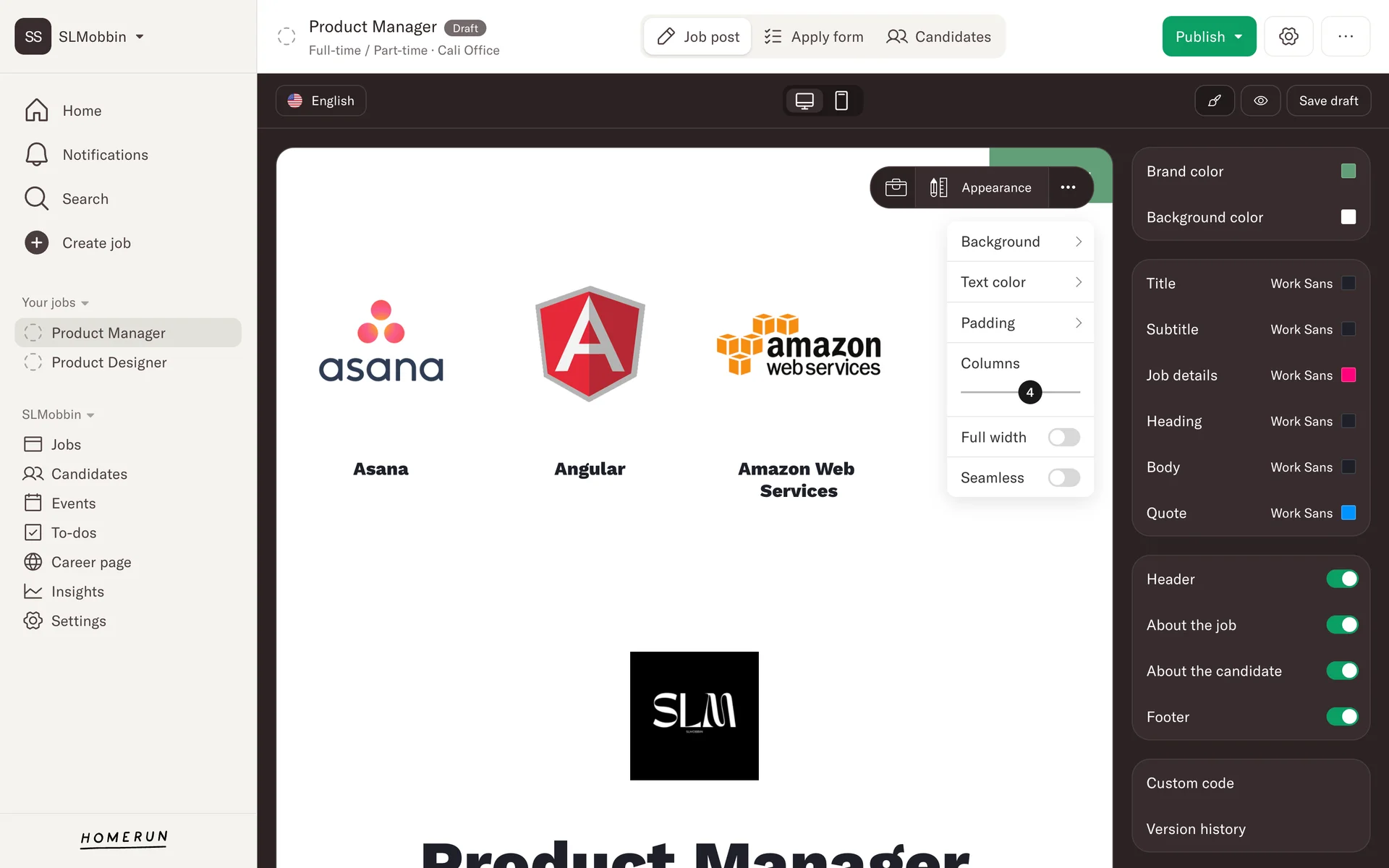Open the gear settings icon beside Publish

[1288, 36]
